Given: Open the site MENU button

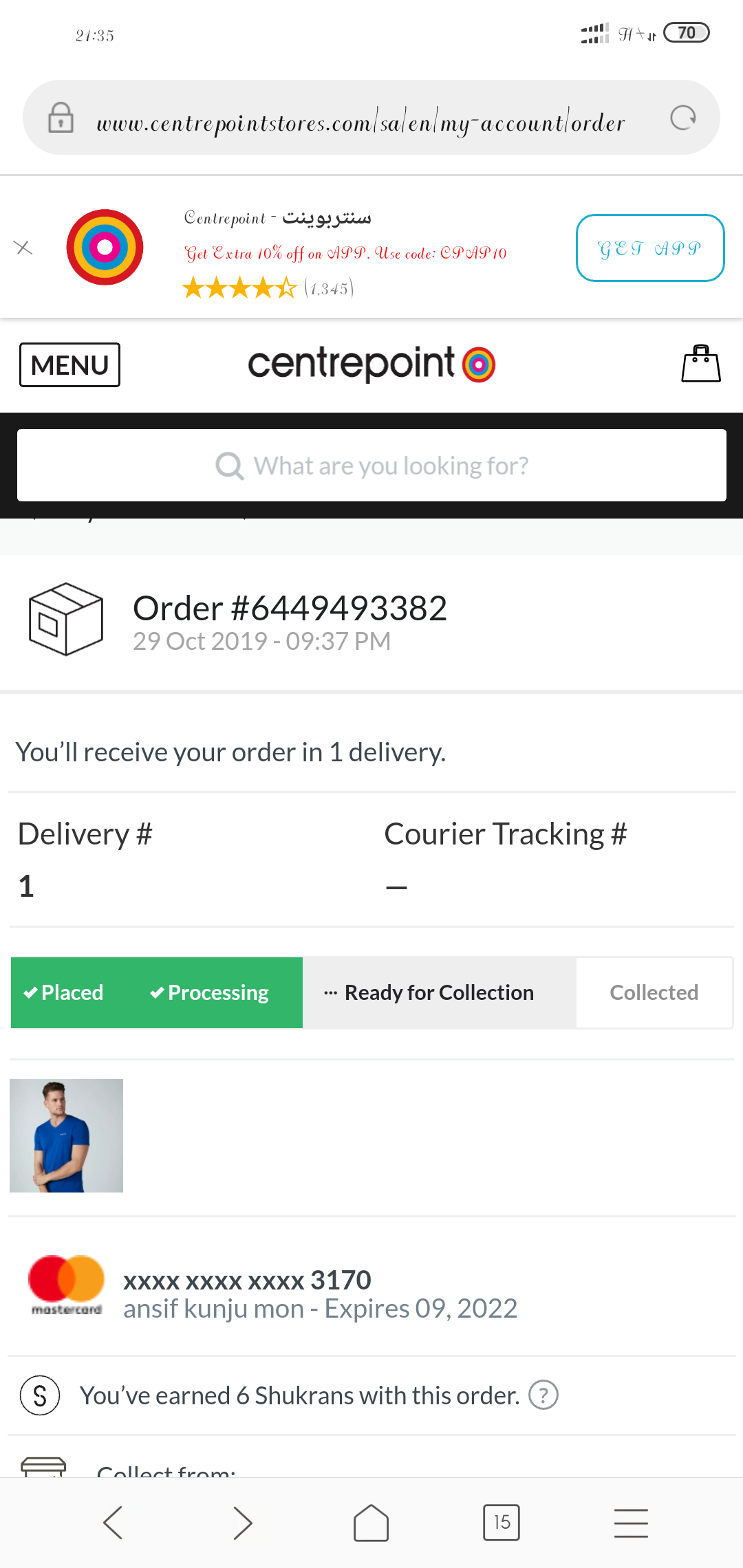Looking at the screenshot, I should pos(69,364).
